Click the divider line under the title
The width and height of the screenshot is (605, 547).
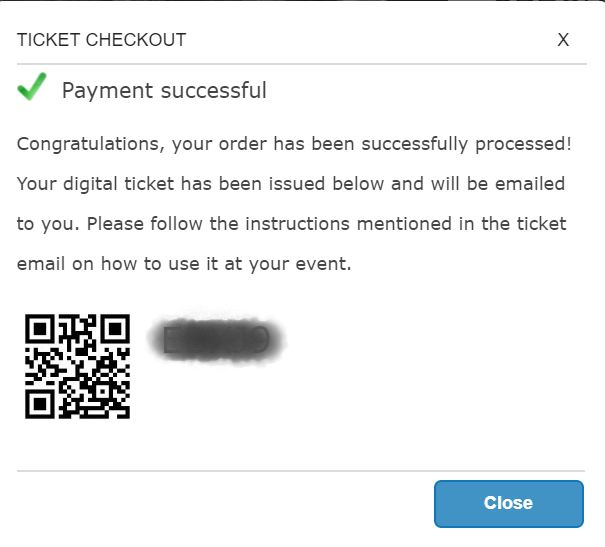[302, 64]
